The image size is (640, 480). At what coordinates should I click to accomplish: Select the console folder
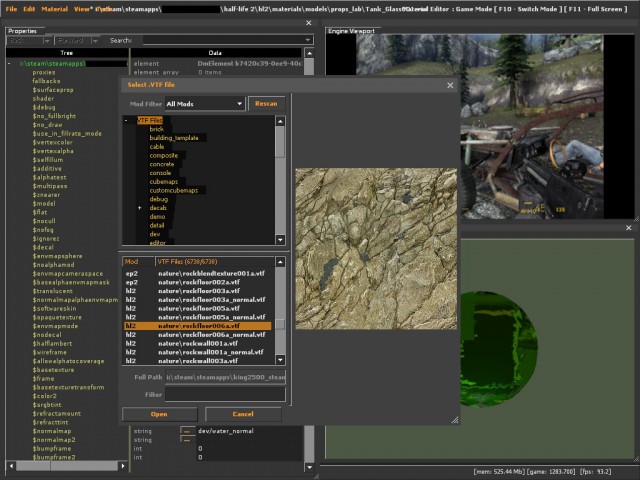tap(160, 173)
